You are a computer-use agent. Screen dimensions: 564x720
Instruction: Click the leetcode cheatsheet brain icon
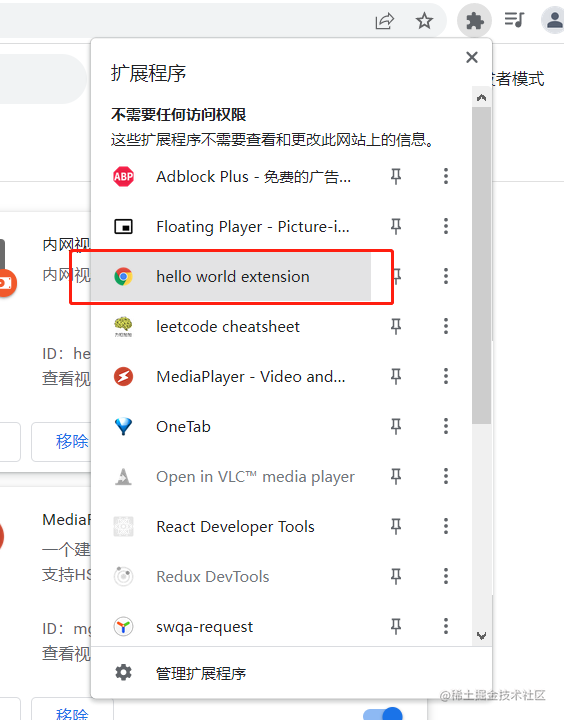pos(123,326)
